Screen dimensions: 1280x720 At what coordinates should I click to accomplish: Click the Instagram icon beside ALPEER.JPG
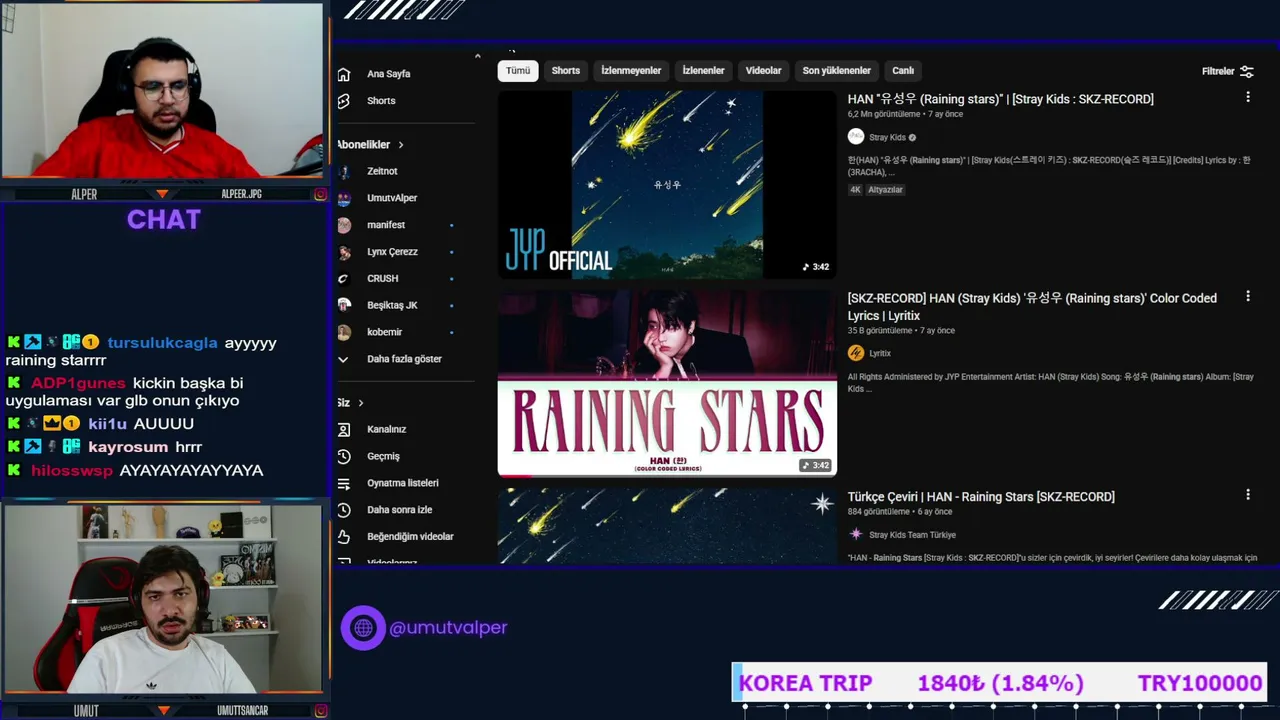tap(320, 194)
